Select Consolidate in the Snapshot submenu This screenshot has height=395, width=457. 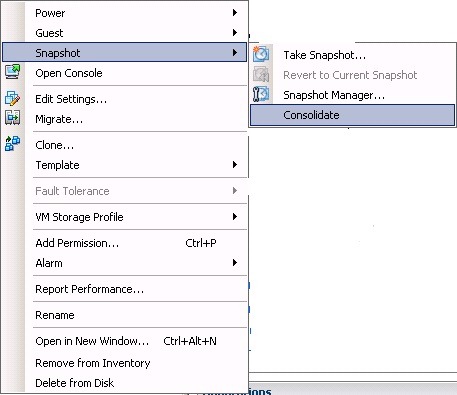[352, 115]
